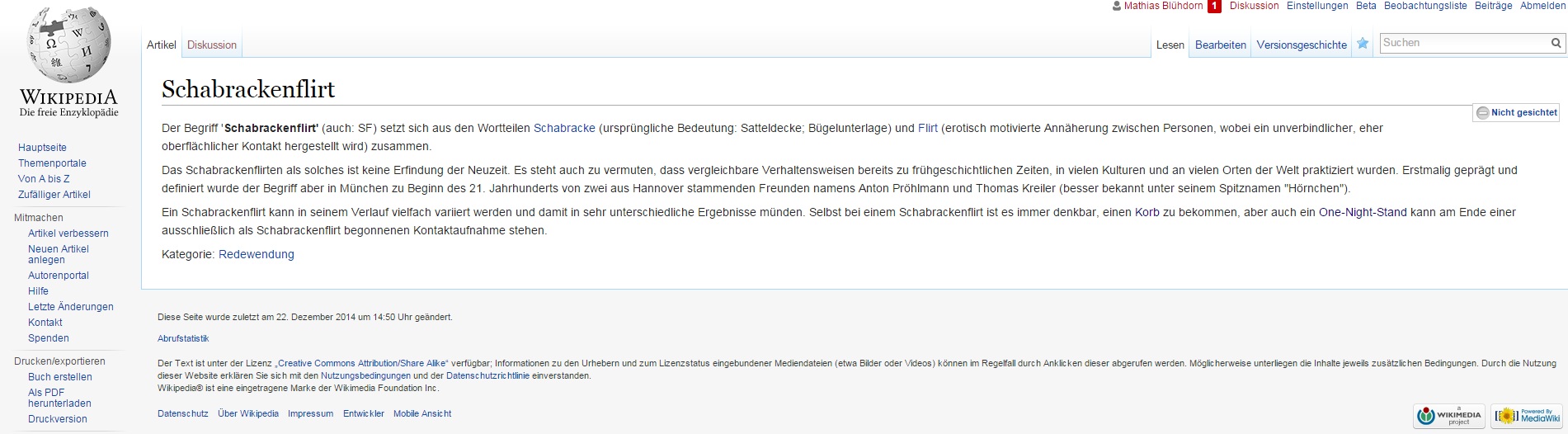
Task: Select Als PDF herunterladen
Action: (59, 398)
